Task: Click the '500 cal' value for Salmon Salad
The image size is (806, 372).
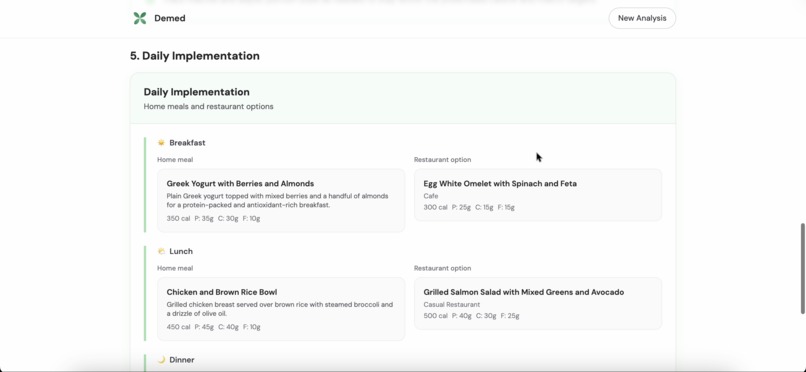Action: [x=435, y=315]
